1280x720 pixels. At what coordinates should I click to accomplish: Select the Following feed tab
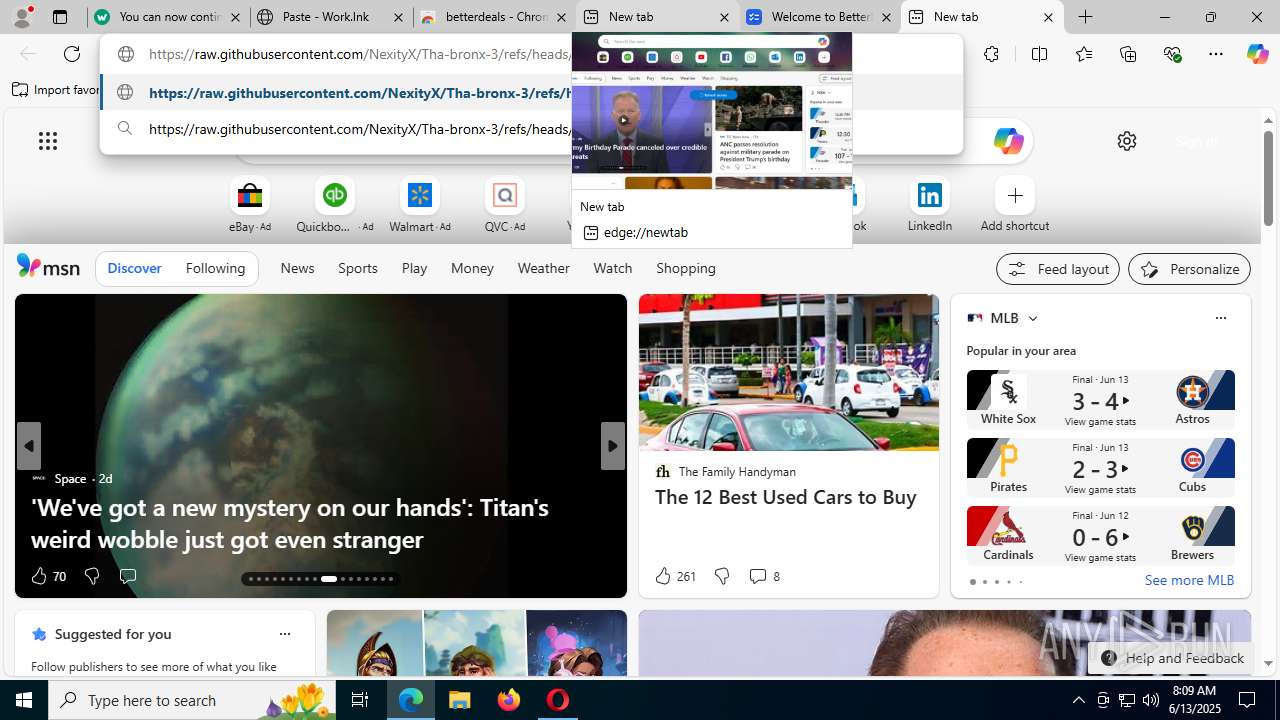[215, 268]
